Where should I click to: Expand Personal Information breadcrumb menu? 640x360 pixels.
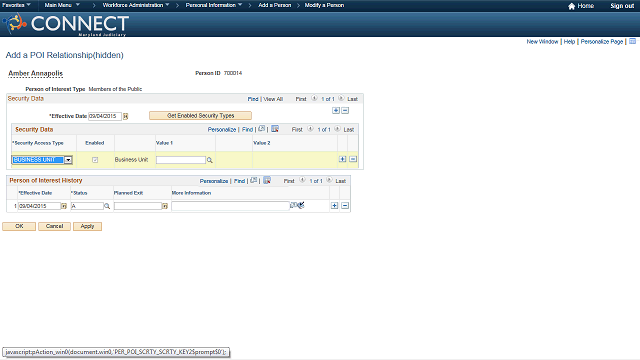point(214,5)
